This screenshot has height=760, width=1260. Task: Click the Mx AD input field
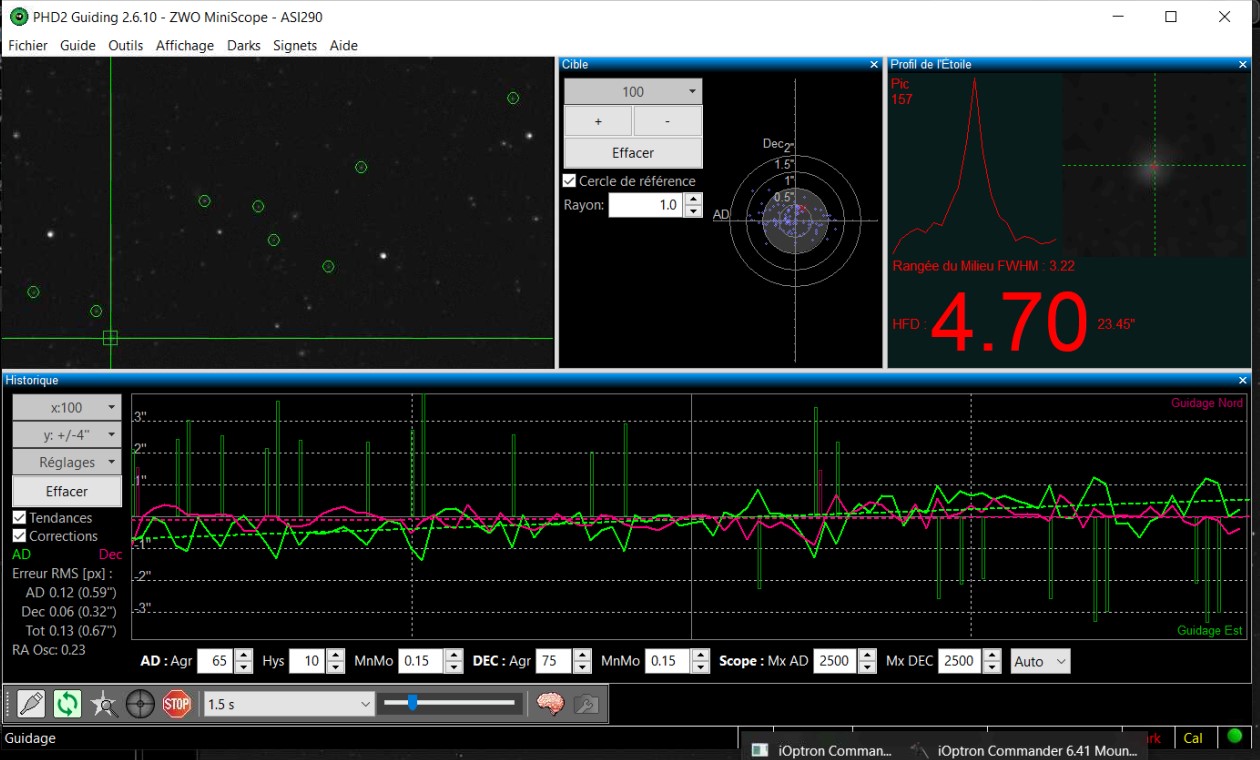832,661
